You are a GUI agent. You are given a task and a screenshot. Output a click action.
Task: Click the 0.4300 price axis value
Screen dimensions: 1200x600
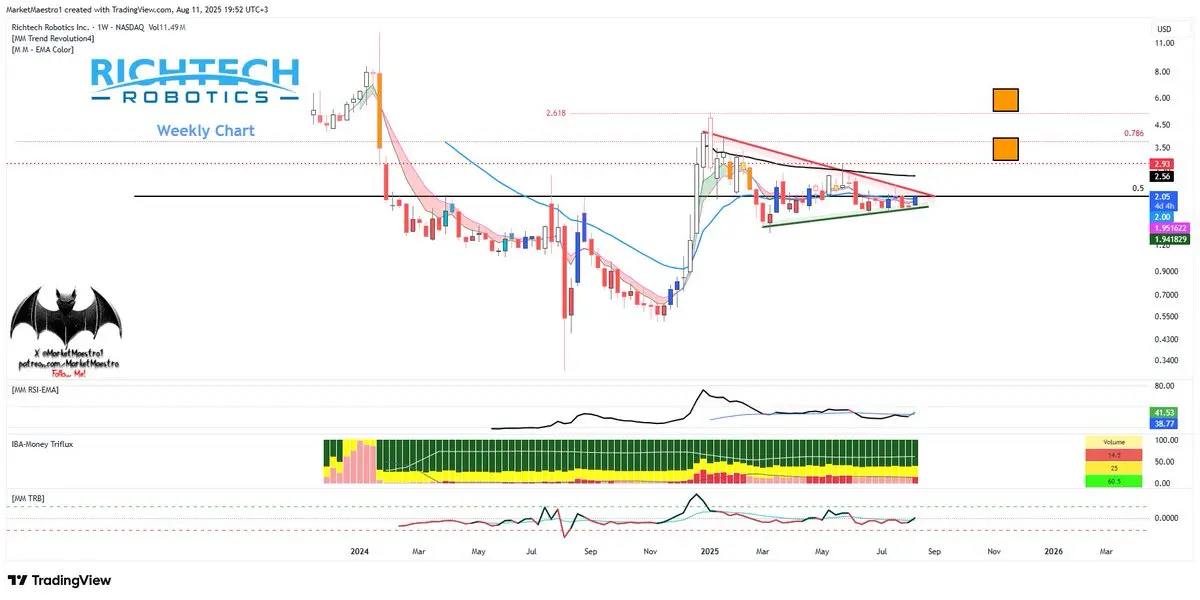(1167, 339)
